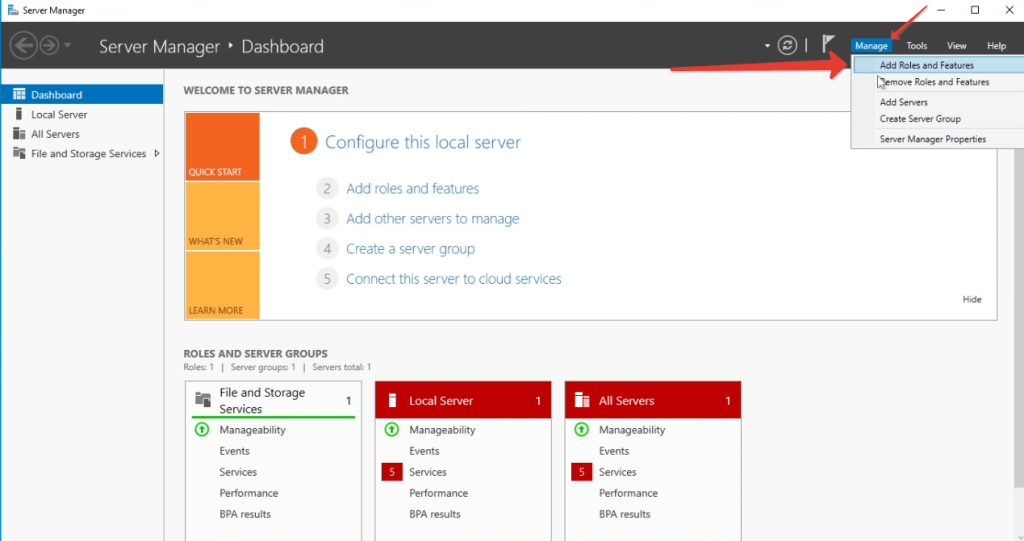Screen dimensions: 1024x541
Task: Click the refresh icon in header
Action: (788, 45)
